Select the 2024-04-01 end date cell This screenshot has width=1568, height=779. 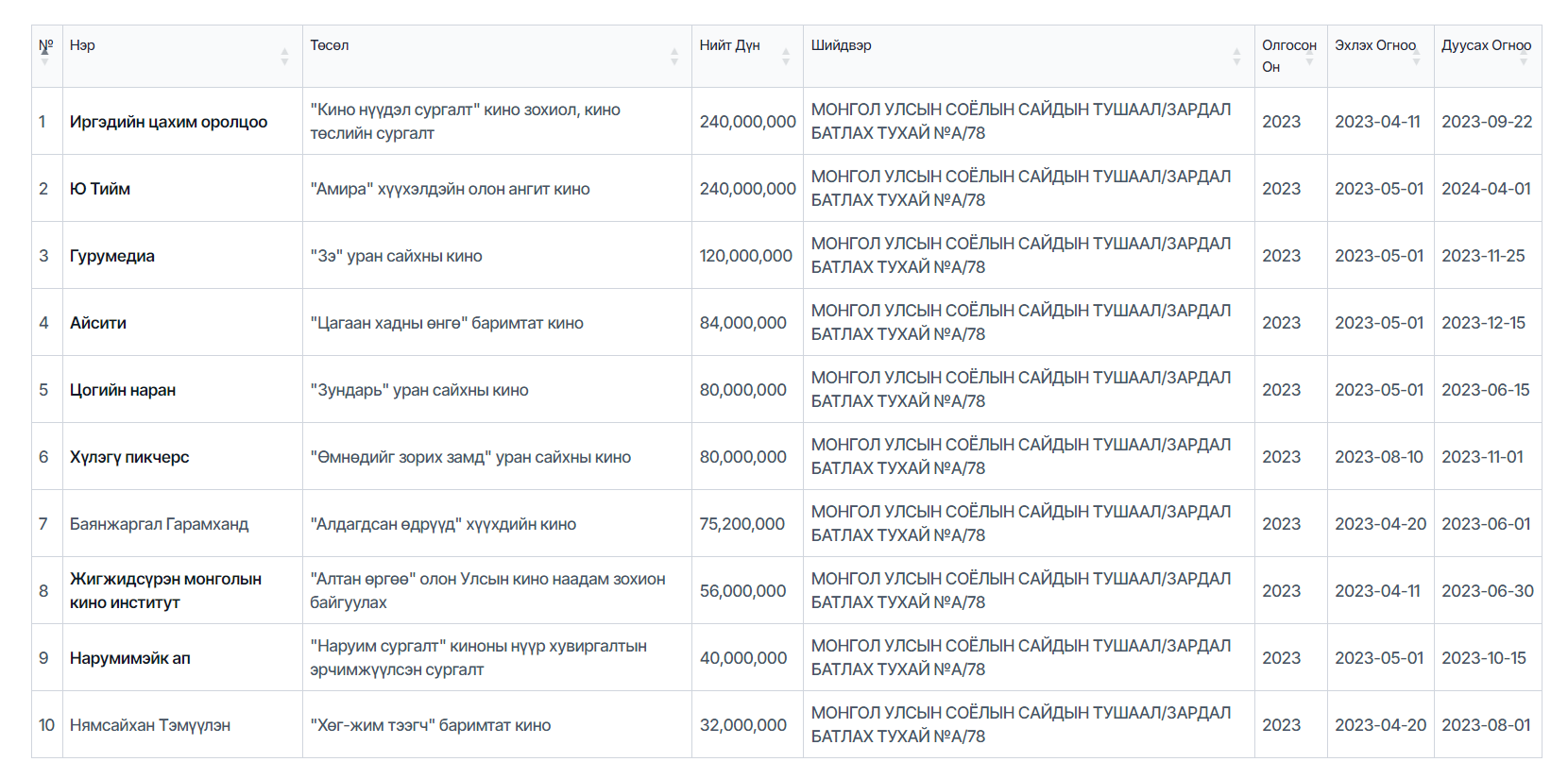(x=1486, y=189)
